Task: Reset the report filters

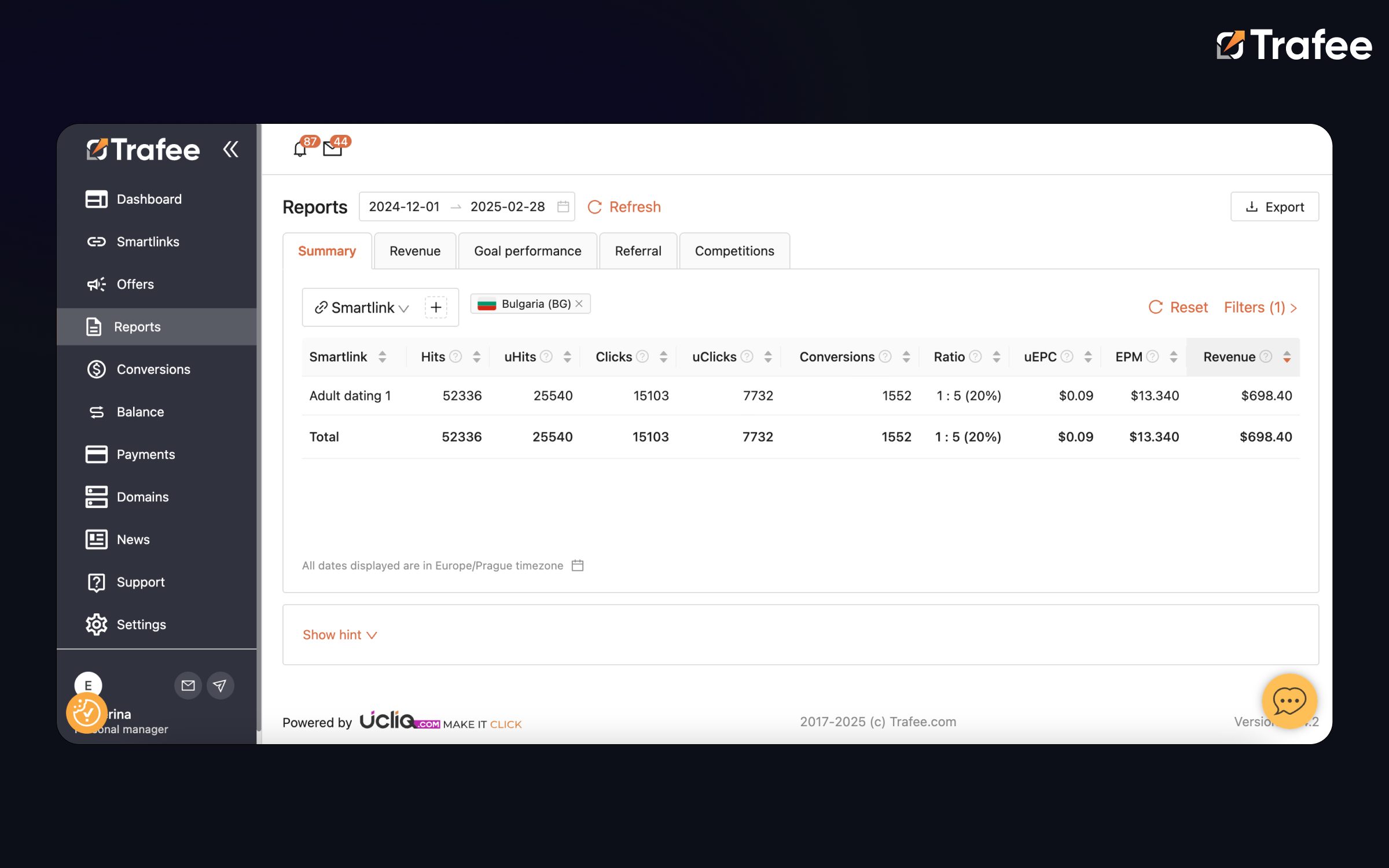Action: click(1178, 307)
